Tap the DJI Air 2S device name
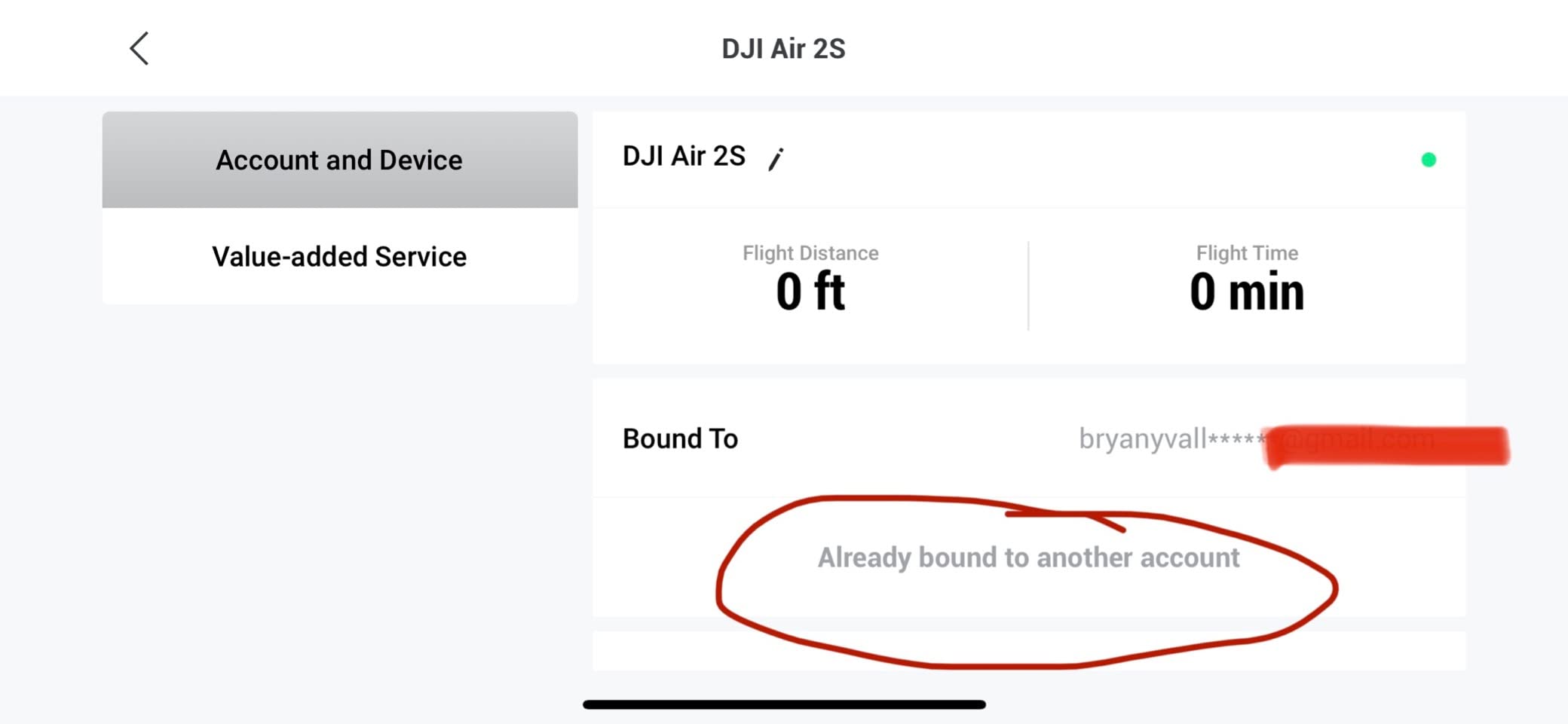 (x=684, y=157)
